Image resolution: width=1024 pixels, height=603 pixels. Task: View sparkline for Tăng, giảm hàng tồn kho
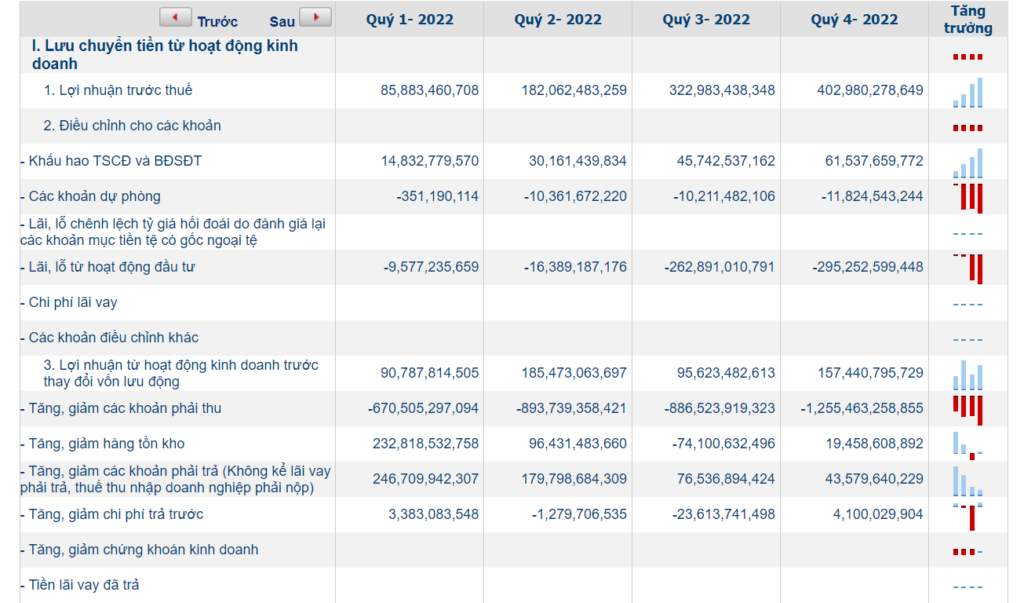pos(967,445)
